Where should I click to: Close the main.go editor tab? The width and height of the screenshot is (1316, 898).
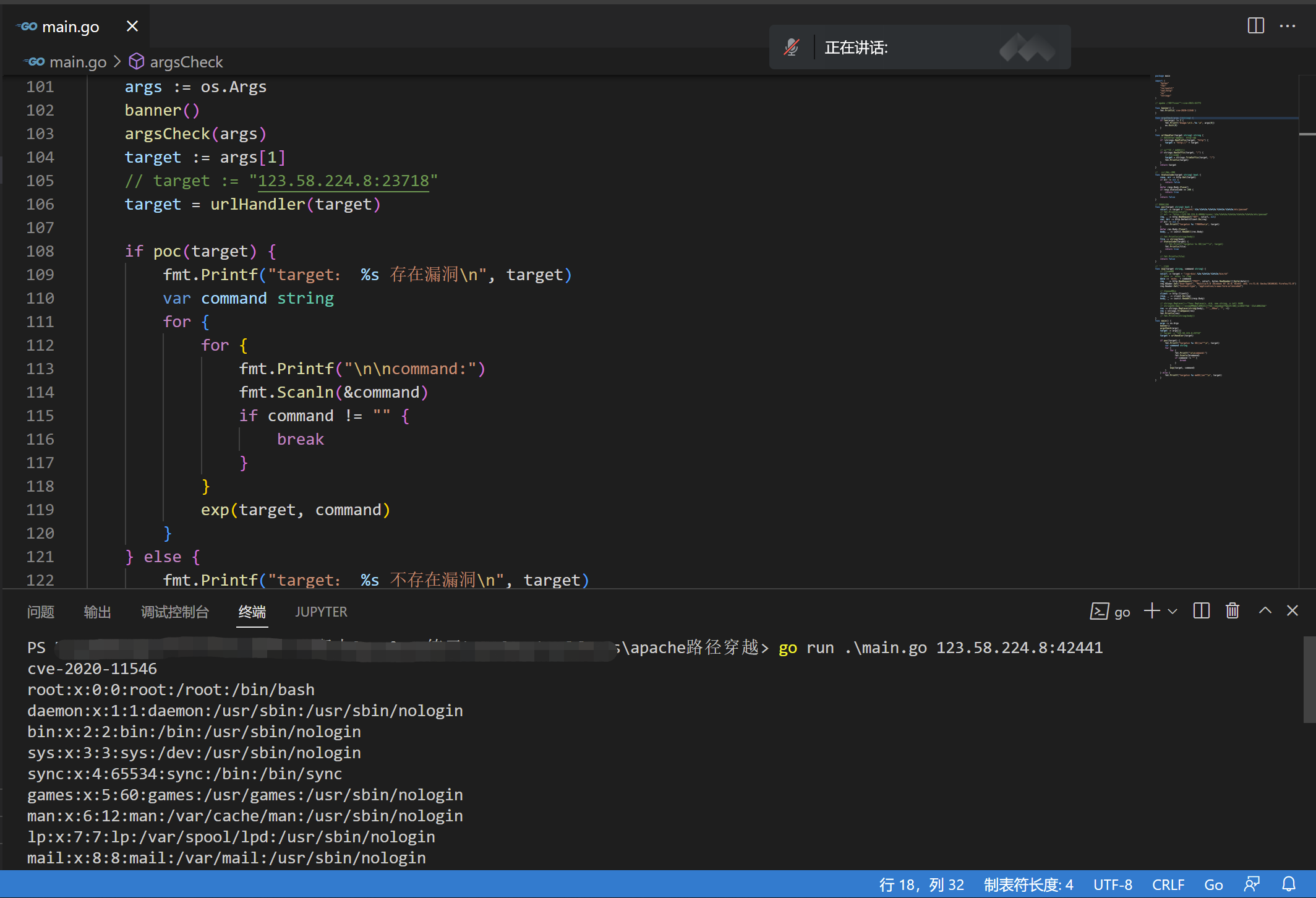[132, 26]
